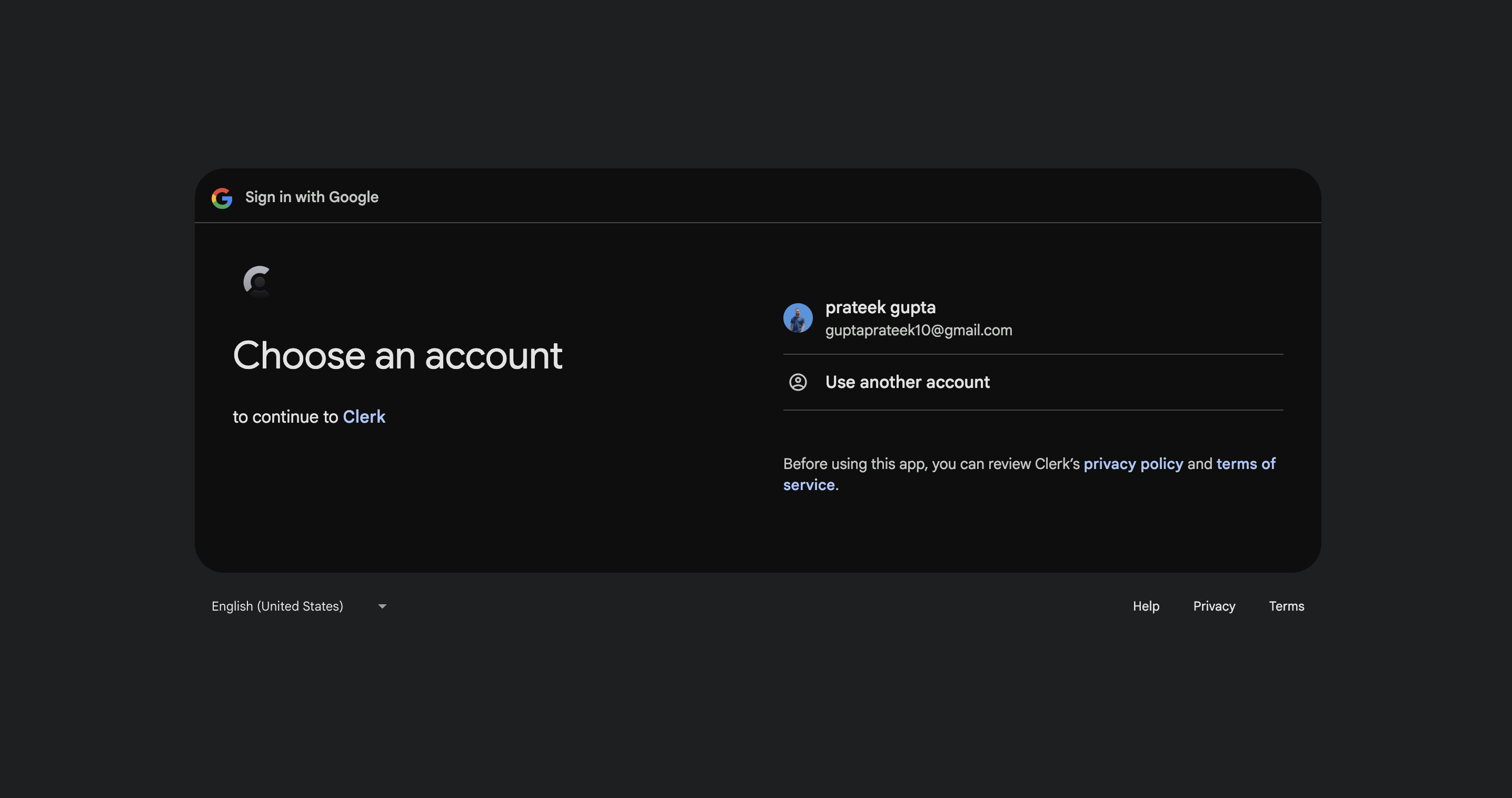Click the Sign in with Google header text

pyautogui.click(x=312, y=197)
